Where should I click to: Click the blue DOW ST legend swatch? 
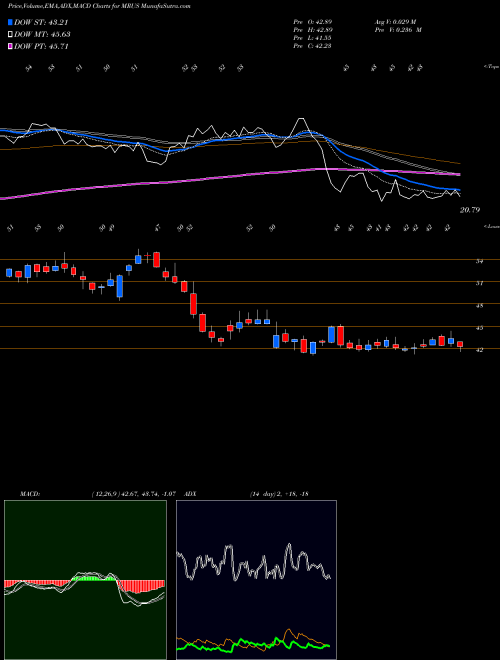coord(10,22)
